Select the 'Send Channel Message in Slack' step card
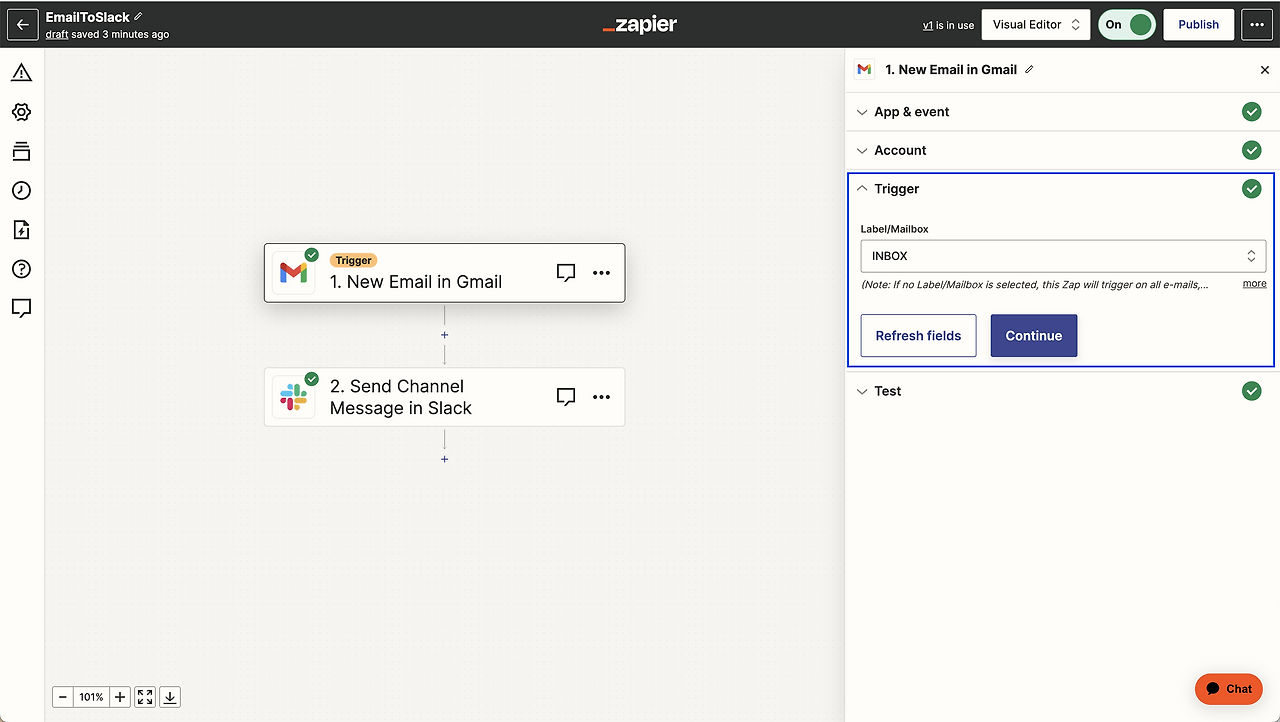The image size is (1280, 722). pyautogui.click(x=445, y=397)
